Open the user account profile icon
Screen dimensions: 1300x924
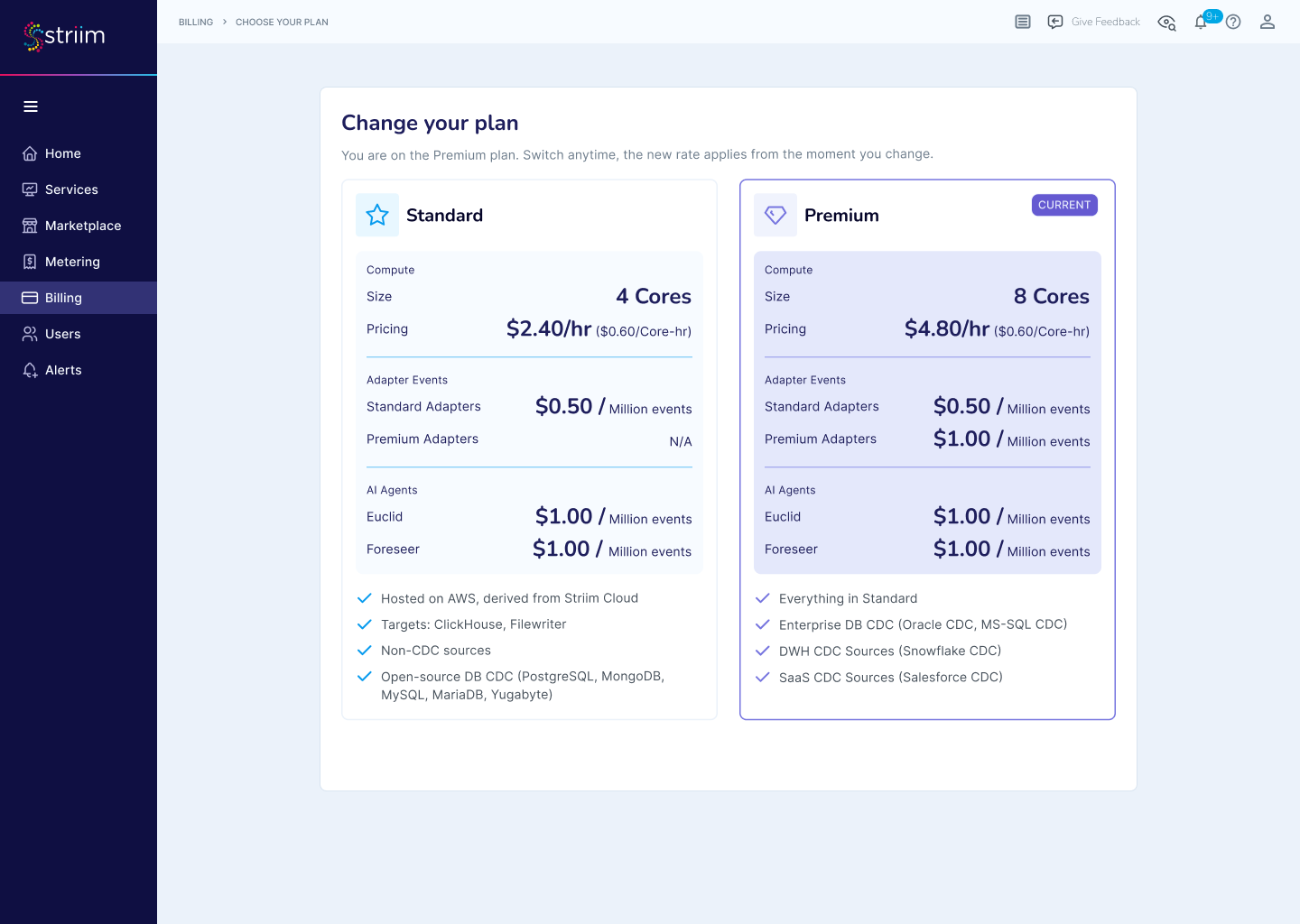tap(1267, 22)
